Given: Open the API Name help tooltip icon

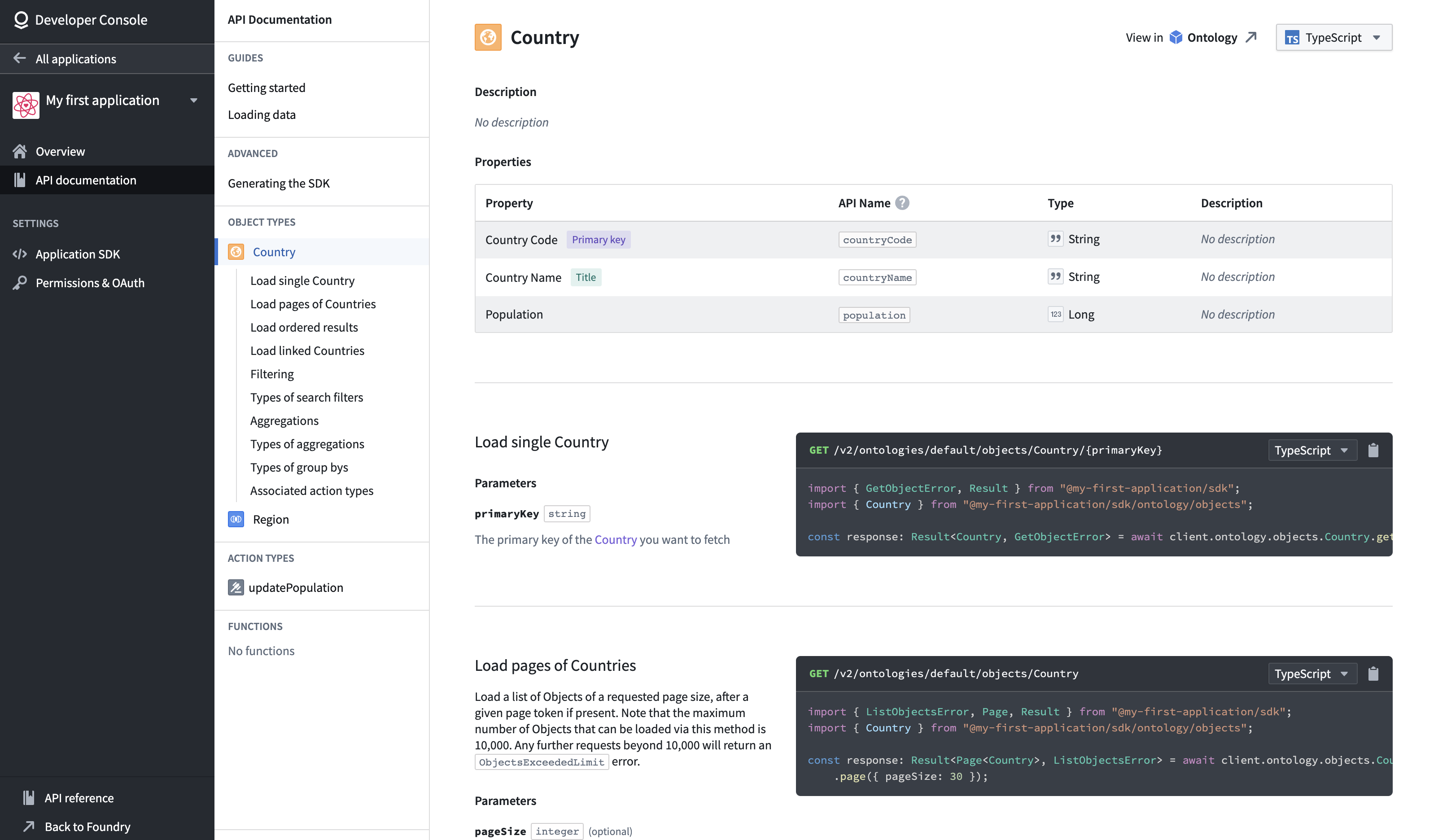Looking at the screenshot, I should pyautogui.click(x=903, y=203).
